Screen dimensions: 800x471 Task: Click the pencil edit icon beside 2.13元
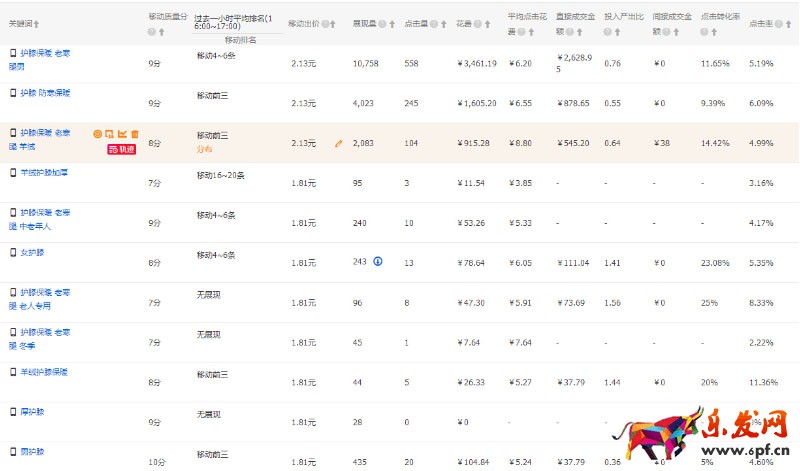(338, 144)
